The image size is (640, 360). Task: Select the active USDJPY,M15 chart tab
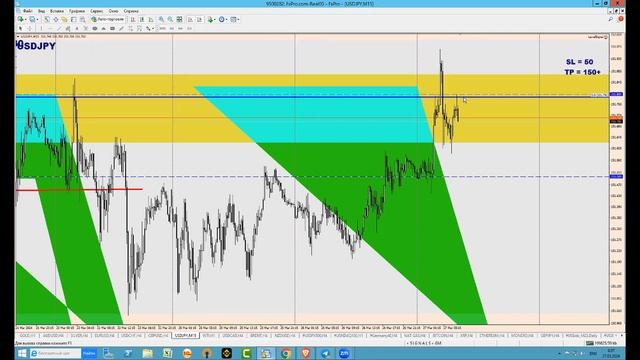click(185, 335)
